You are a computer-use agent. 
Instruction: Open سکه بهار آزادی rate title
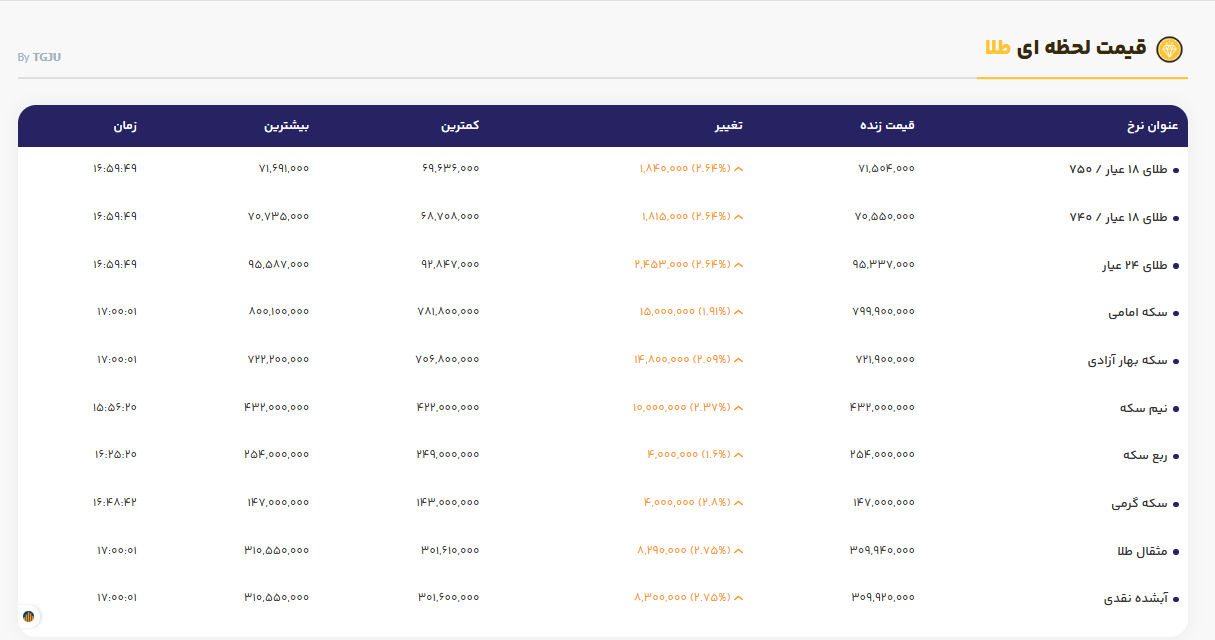pos(1127,360)
